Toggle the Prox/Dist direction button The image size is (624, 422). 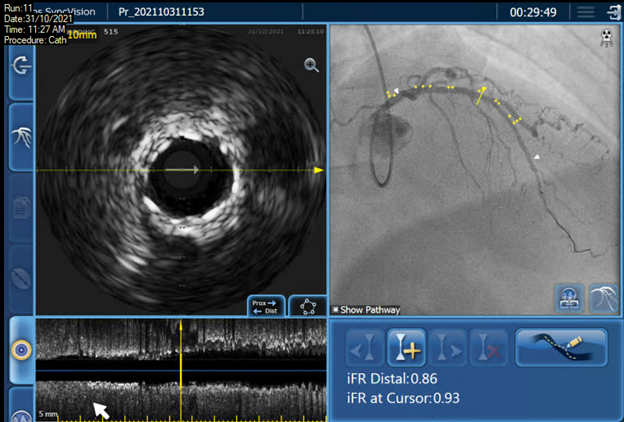pyautogui.click(x=266, y=307)
